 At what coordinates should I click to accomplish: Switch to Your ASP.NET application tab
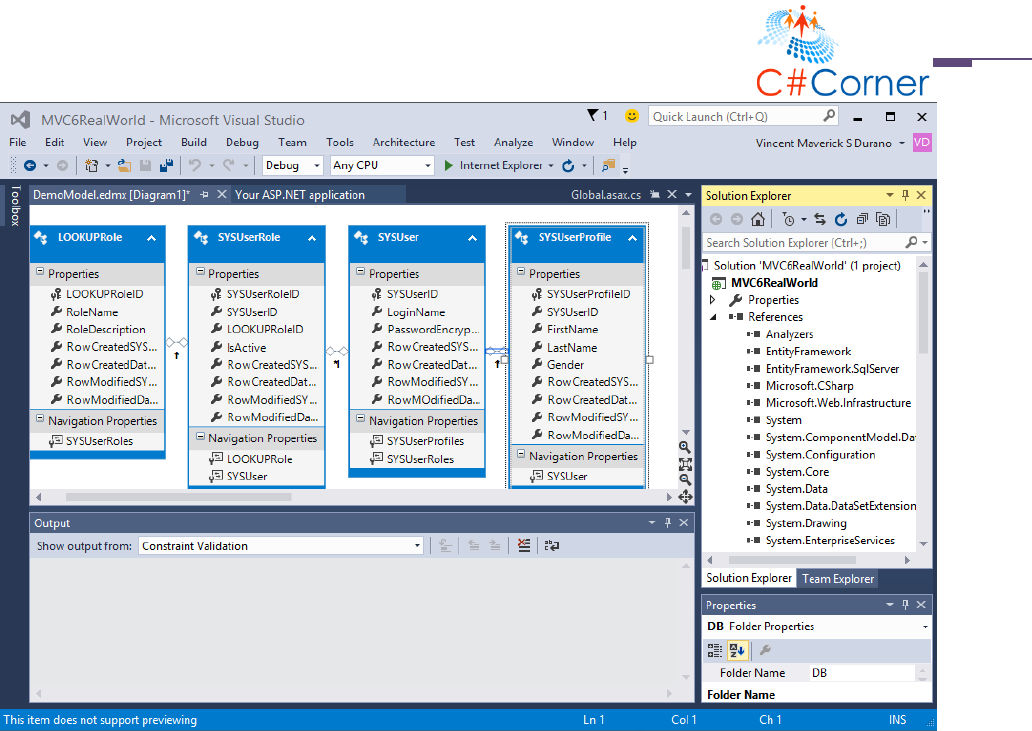299,195
